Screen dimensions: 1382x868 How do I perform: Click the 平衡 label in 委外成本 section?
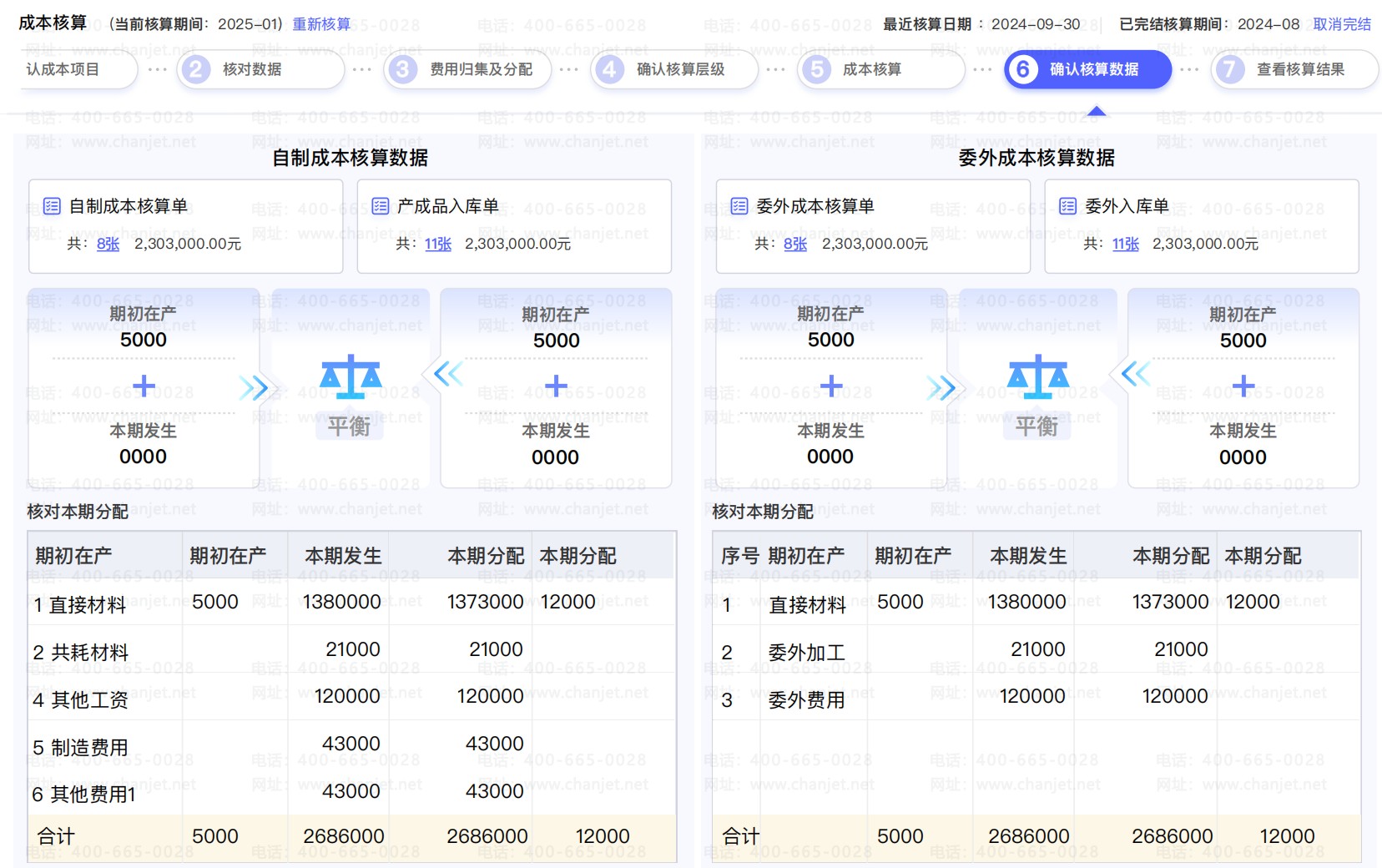pyautogui.click(x=1037, y=426)
